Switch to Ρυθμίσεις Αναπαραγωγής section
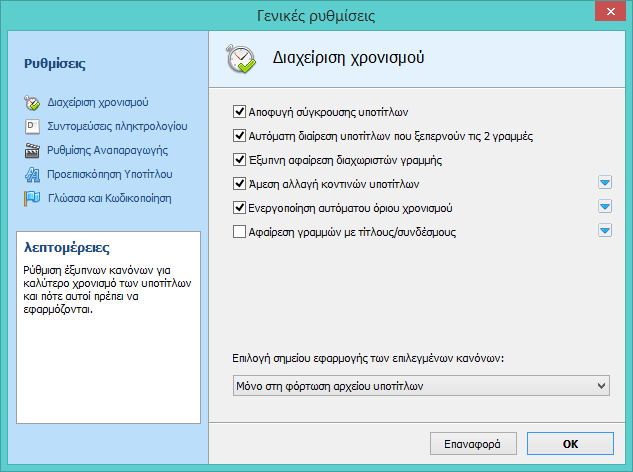This screenshot has width=633, height=472. 107,151
